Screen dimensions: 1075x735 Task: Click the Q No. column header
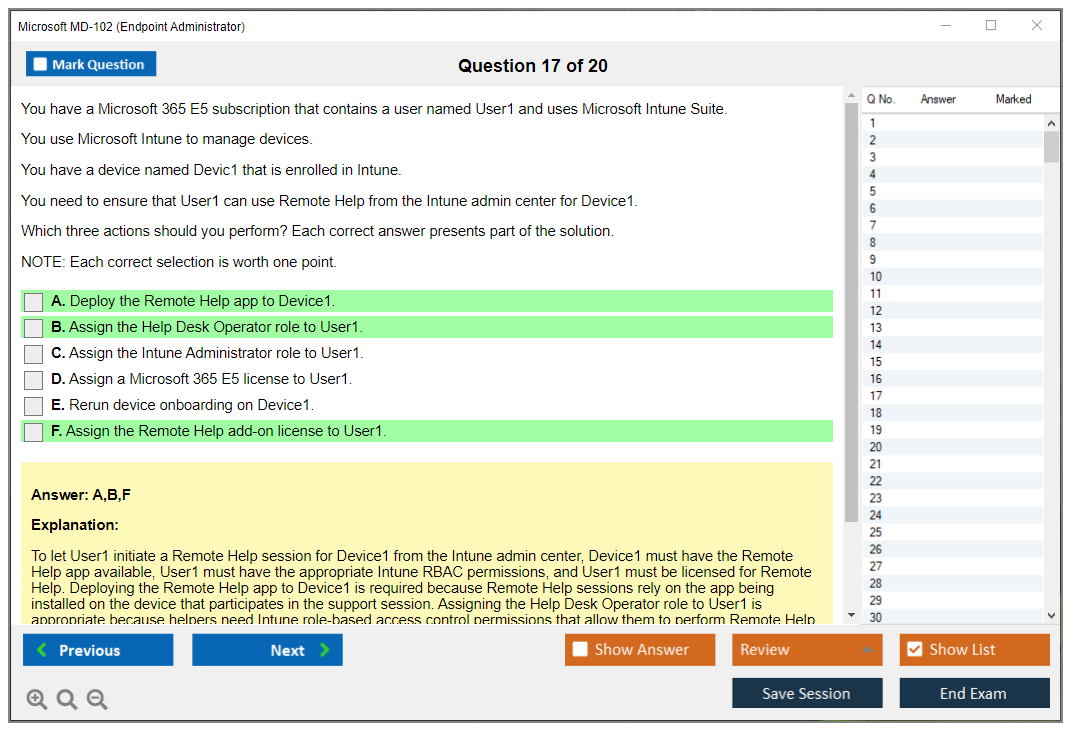(x=881, y=99)
